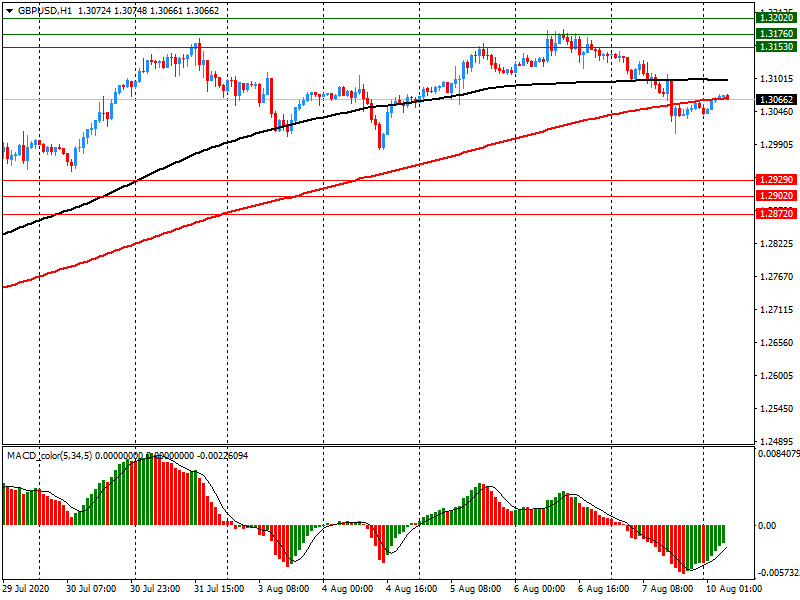Select the GBPUSD,H1 symbol title text
Screen dimensions: 800x600
pyautogui.click(x=45, y=11)
